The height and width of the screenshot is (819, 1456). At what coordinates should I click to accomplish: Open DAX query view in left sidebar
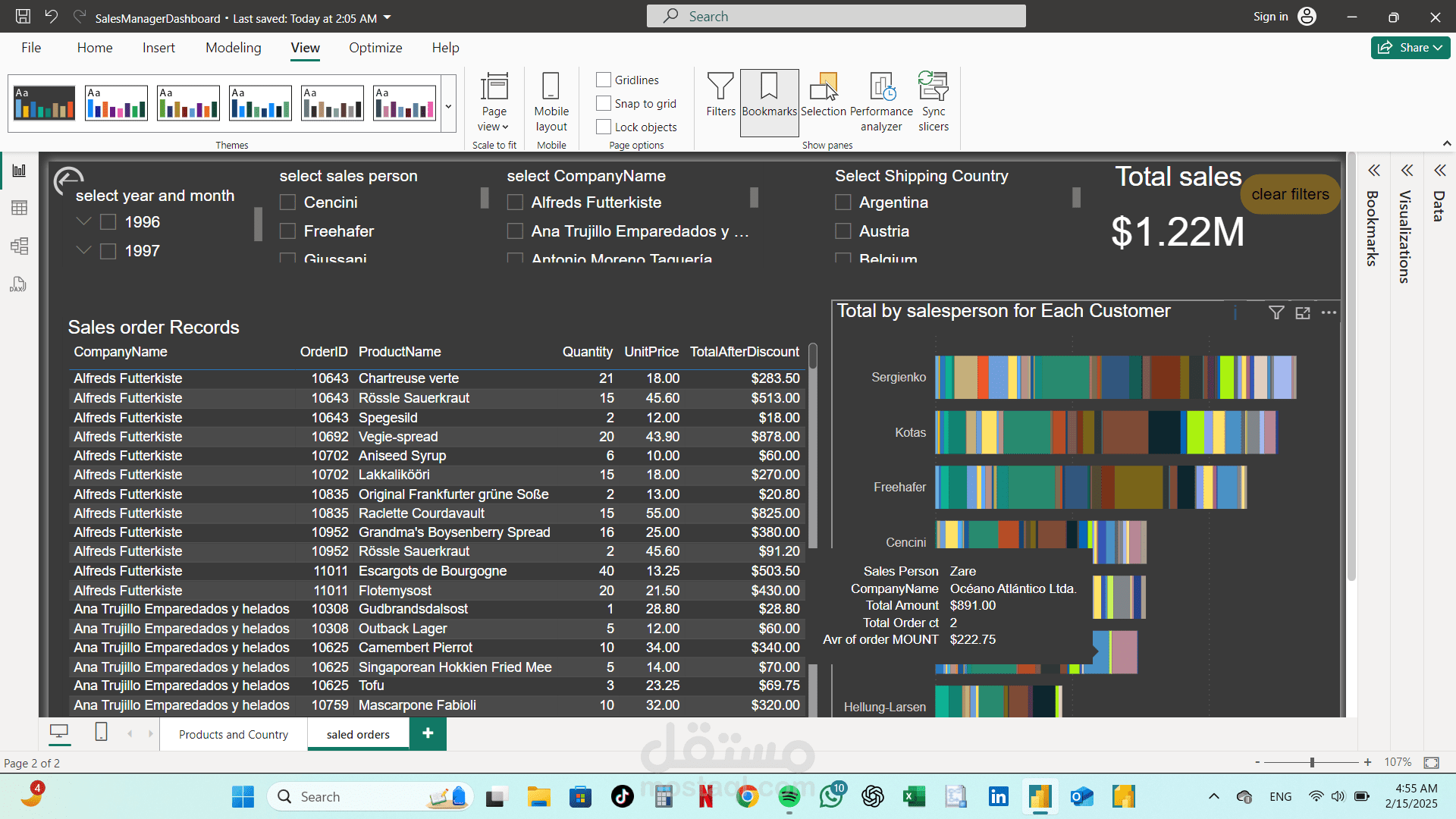[x=19, y=284]
